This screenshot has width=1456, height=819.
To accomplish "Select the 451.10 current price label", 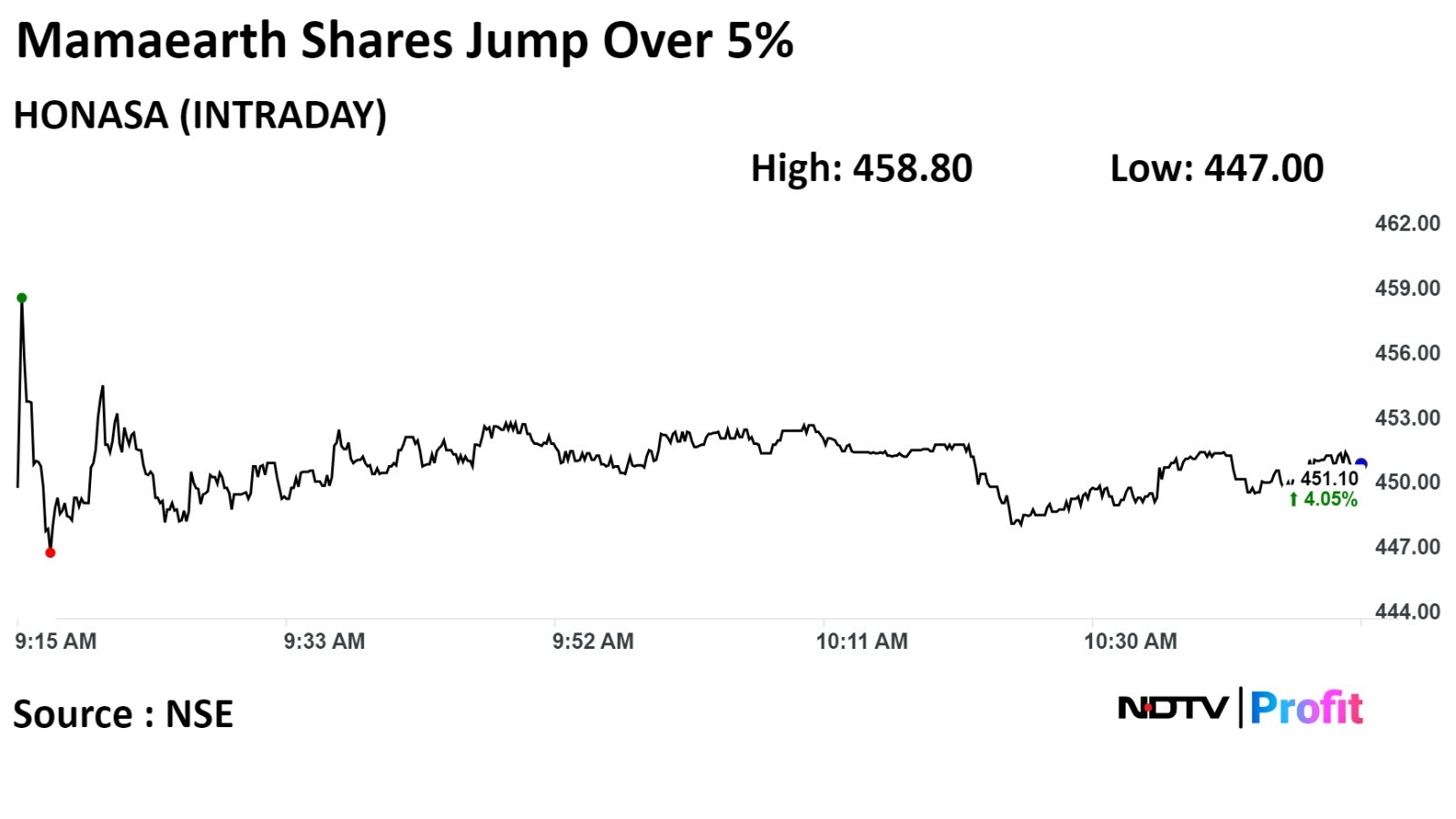I will pyautogui.click(x=1329, y=479).
